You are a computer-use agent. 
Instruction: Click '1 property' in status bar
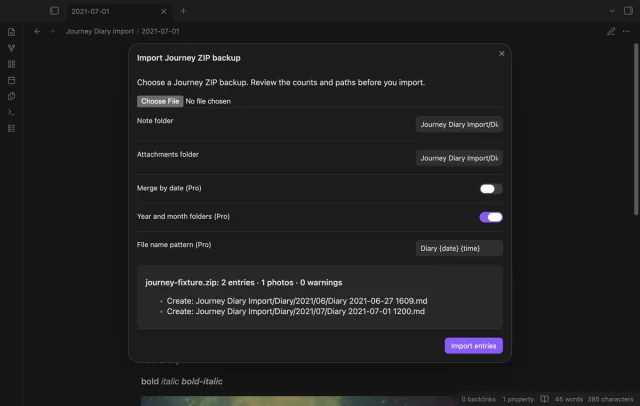pos(518,399)
